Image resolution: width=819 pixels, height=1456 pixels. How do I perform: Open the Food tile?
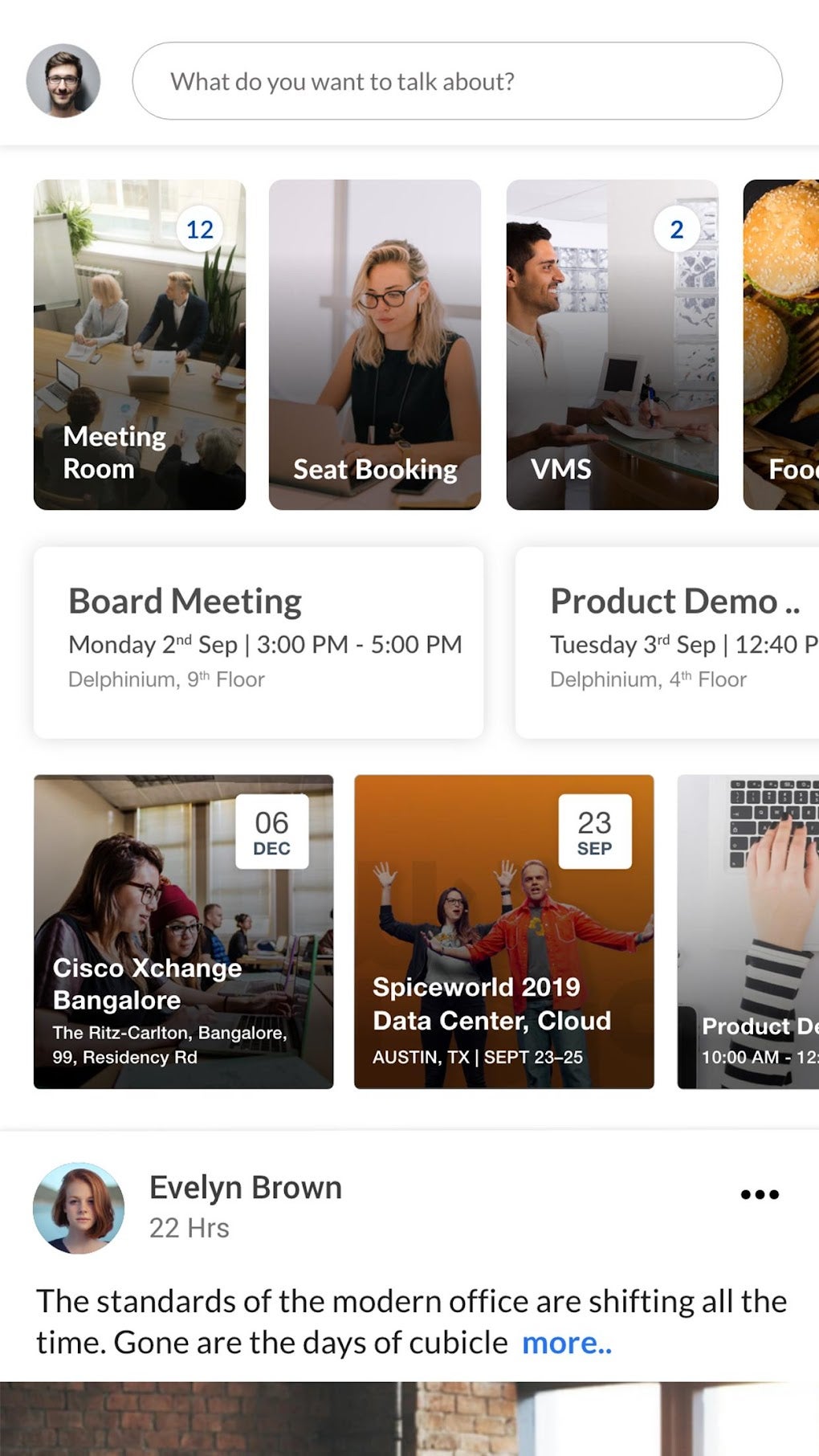pos(781,345)
